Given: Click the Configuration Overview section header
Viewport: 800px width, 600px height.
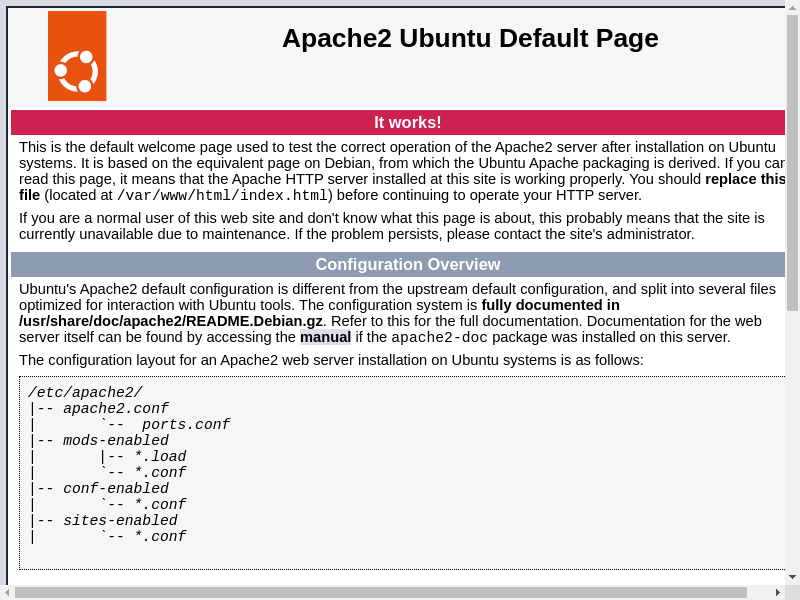Looking at the screenshot, I should pyautogui.click(x=407, y=264).
